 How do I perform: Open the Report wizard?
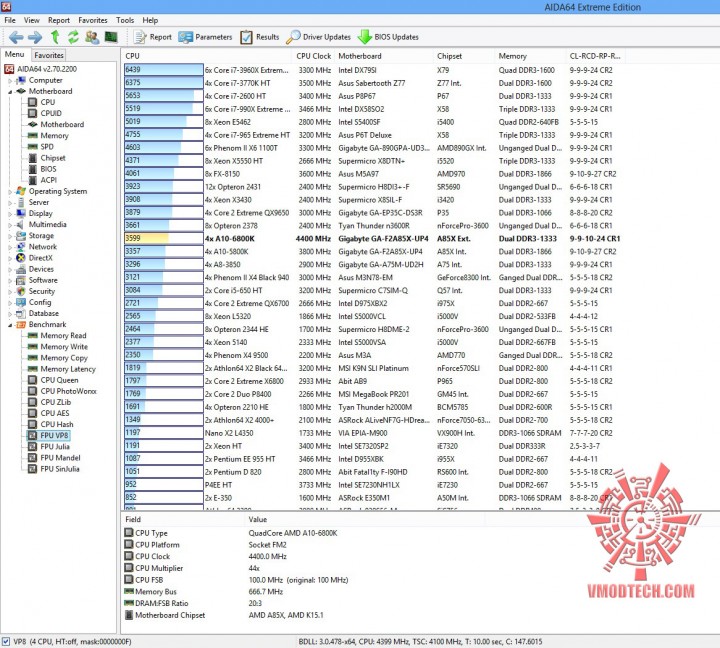coord(152,37)
